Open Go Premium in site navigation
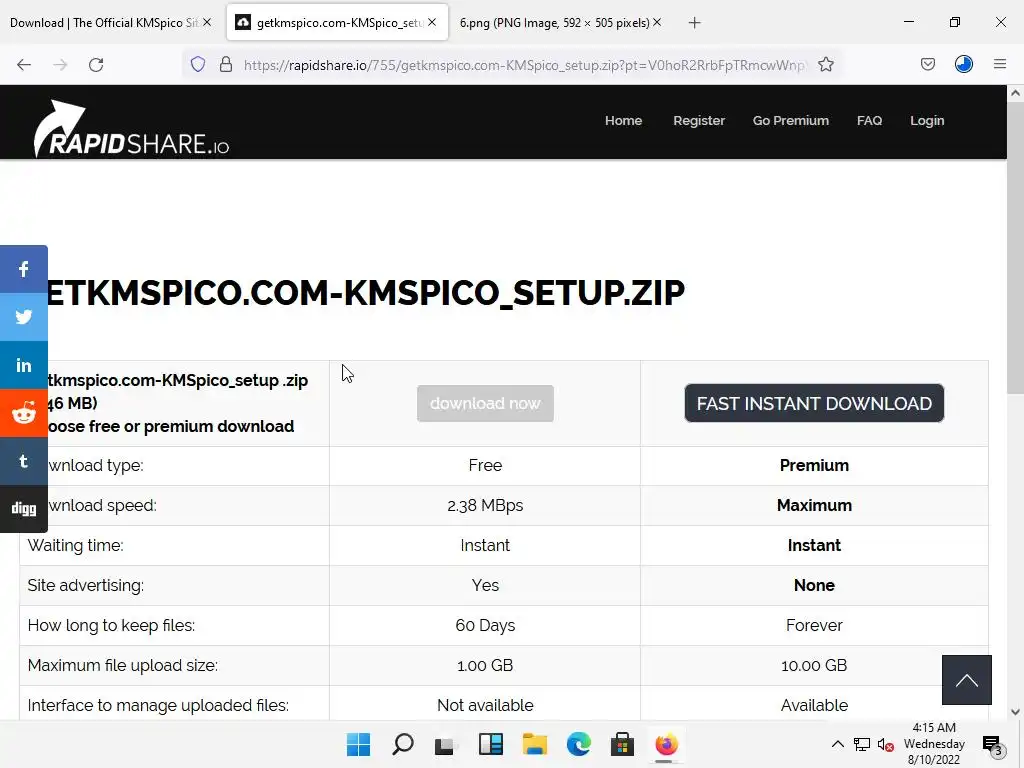Viewport: 1024px width, 768px height. pyautogui.click(x=790, y=120)
